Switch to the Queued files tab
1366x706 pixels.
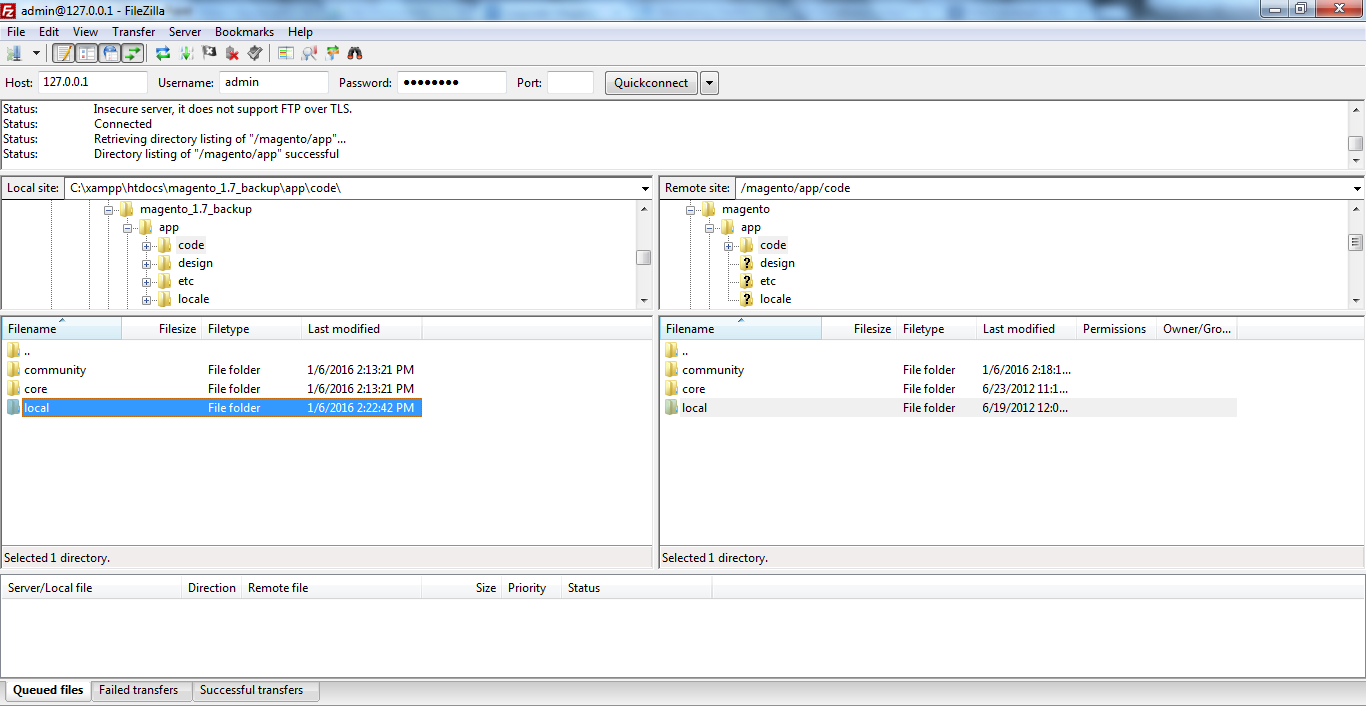pos(48,690)
